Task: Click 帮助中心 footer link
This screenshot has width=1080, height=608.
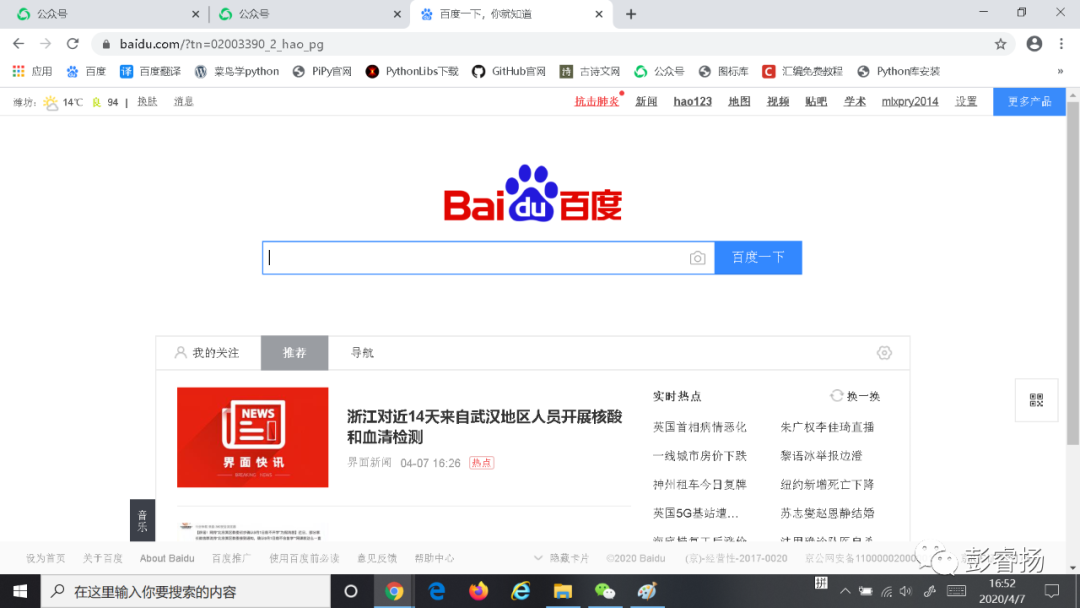Action: pos(435,558)
